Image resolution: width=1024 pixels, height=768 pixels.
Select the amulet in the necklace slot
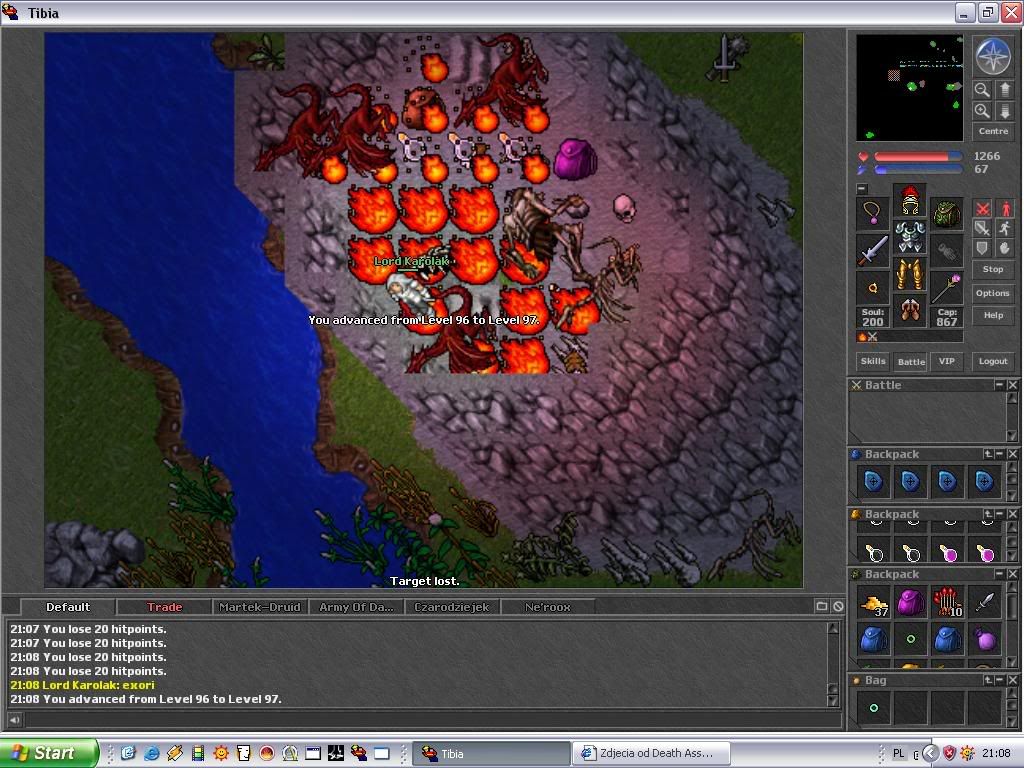(873, 214)
